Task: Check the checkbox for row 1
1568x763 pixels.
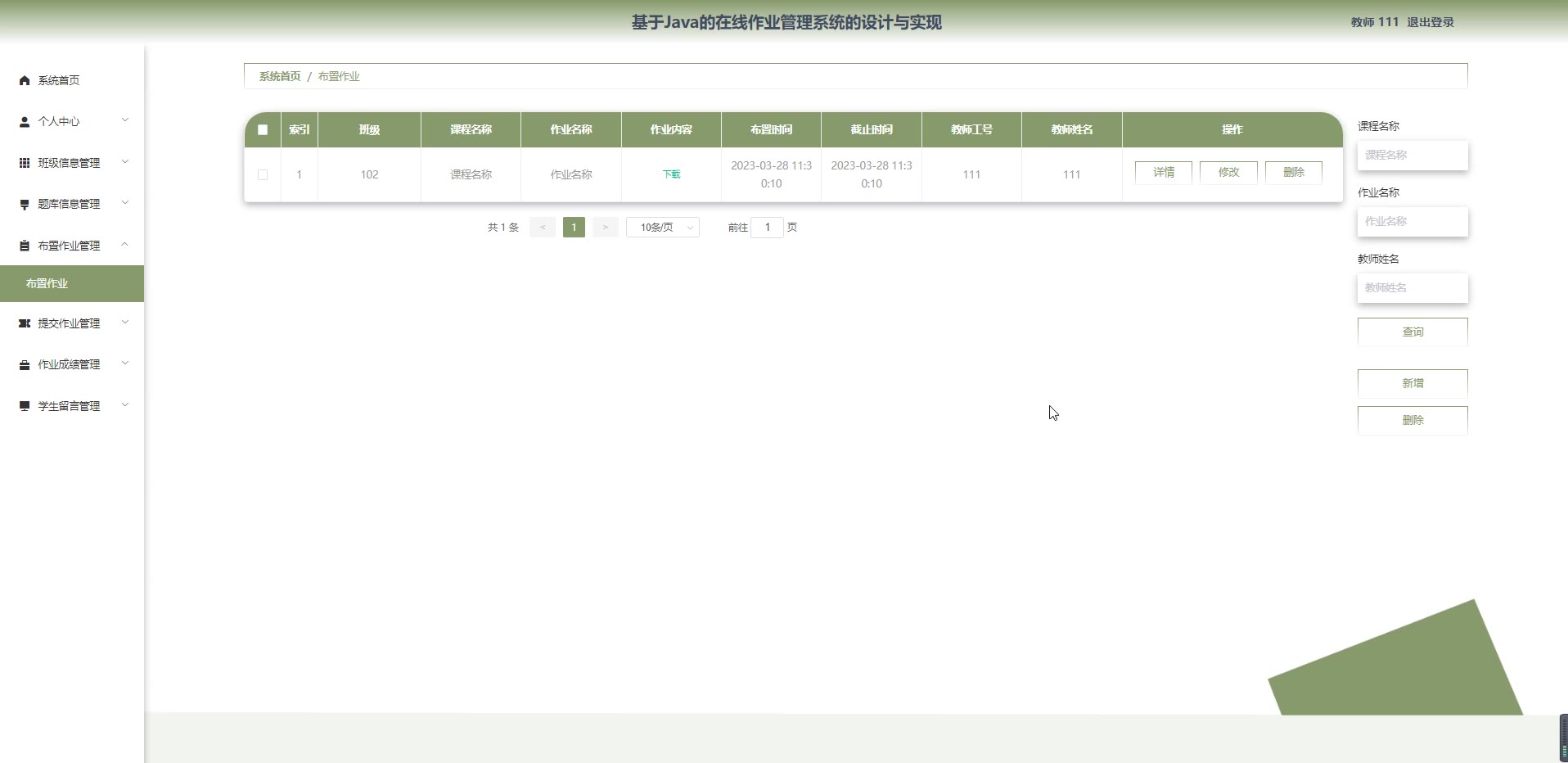Action: point(263,174)
